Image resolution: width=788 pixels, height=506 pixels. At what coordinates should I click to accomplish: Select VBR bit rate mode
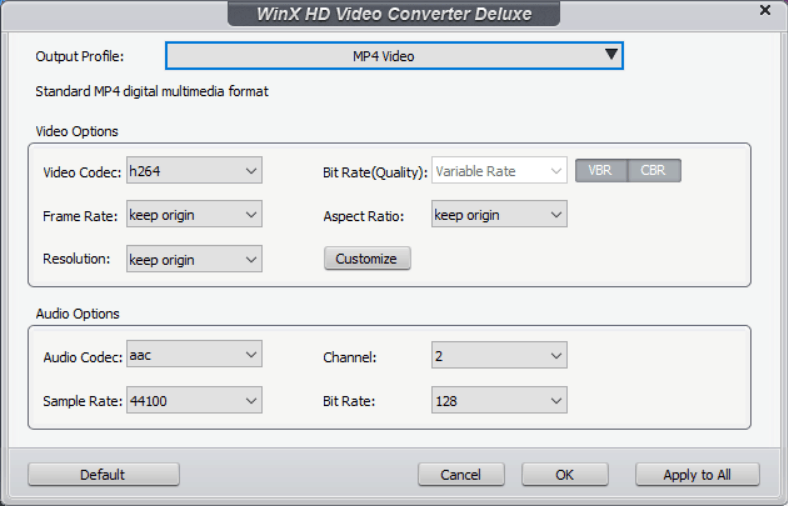click(600, 171)
